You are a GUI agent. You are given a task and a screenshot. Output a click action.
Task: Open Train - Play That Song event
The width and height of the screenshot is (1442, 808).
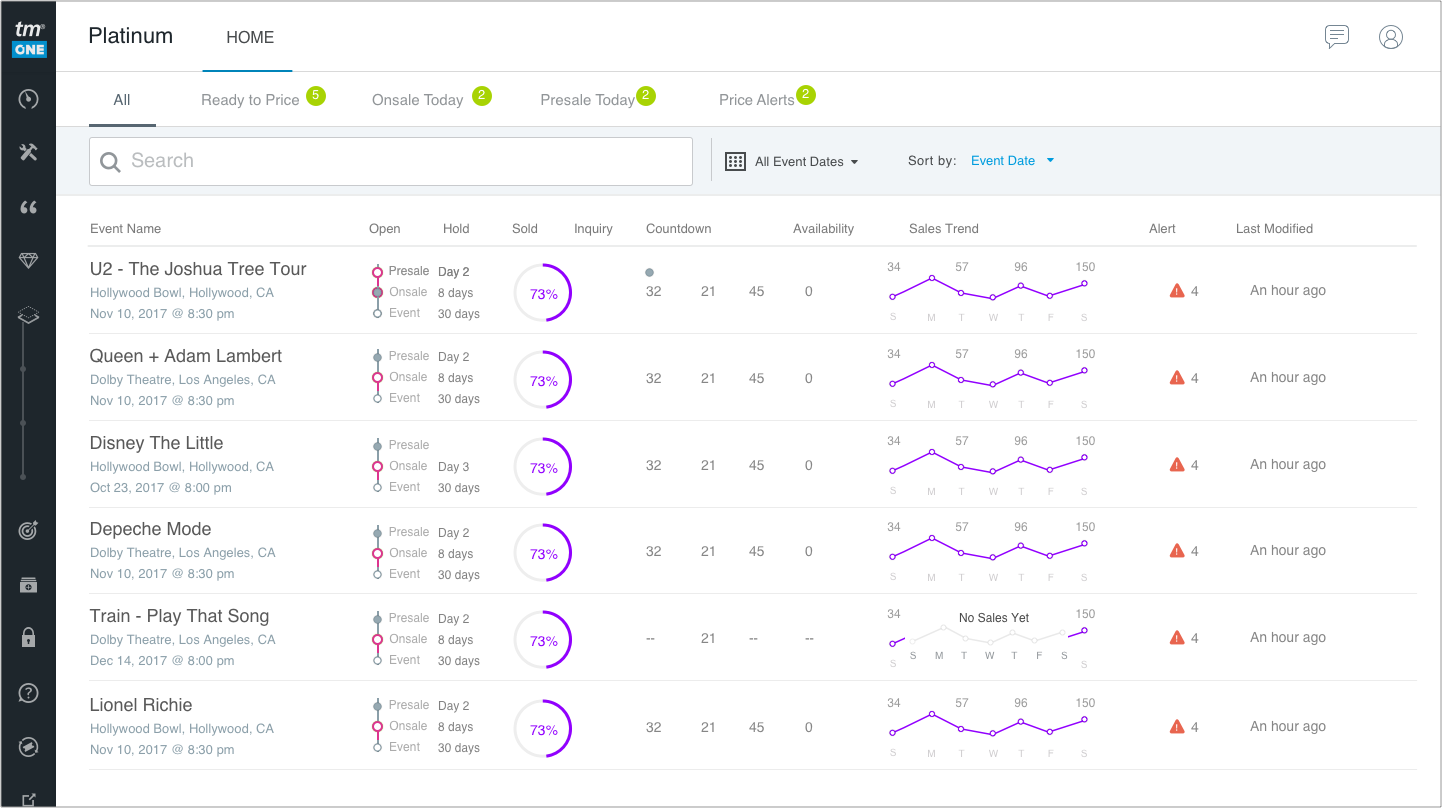coord(179,616)
